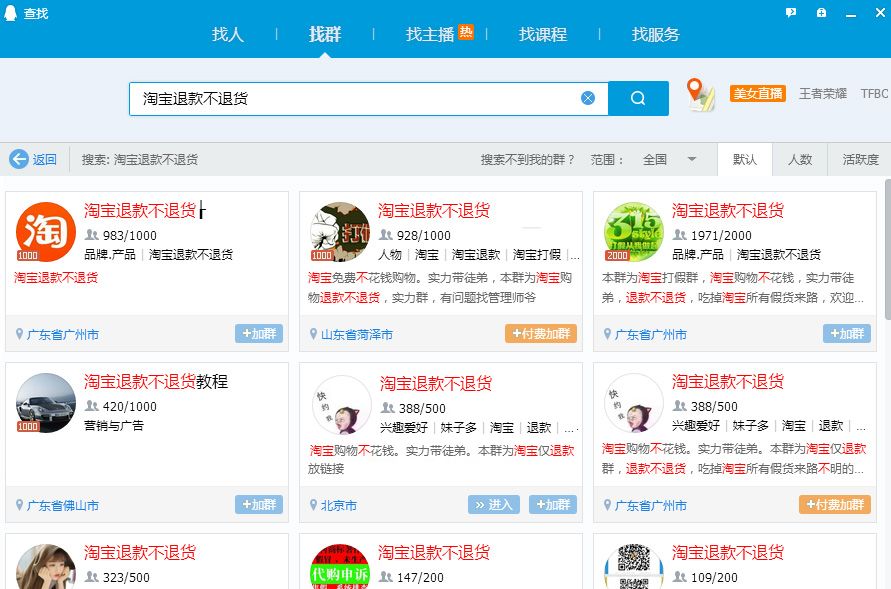891x589 pixels.
Task: Click the results vertical scrollbar
Action: coord(888,250)
